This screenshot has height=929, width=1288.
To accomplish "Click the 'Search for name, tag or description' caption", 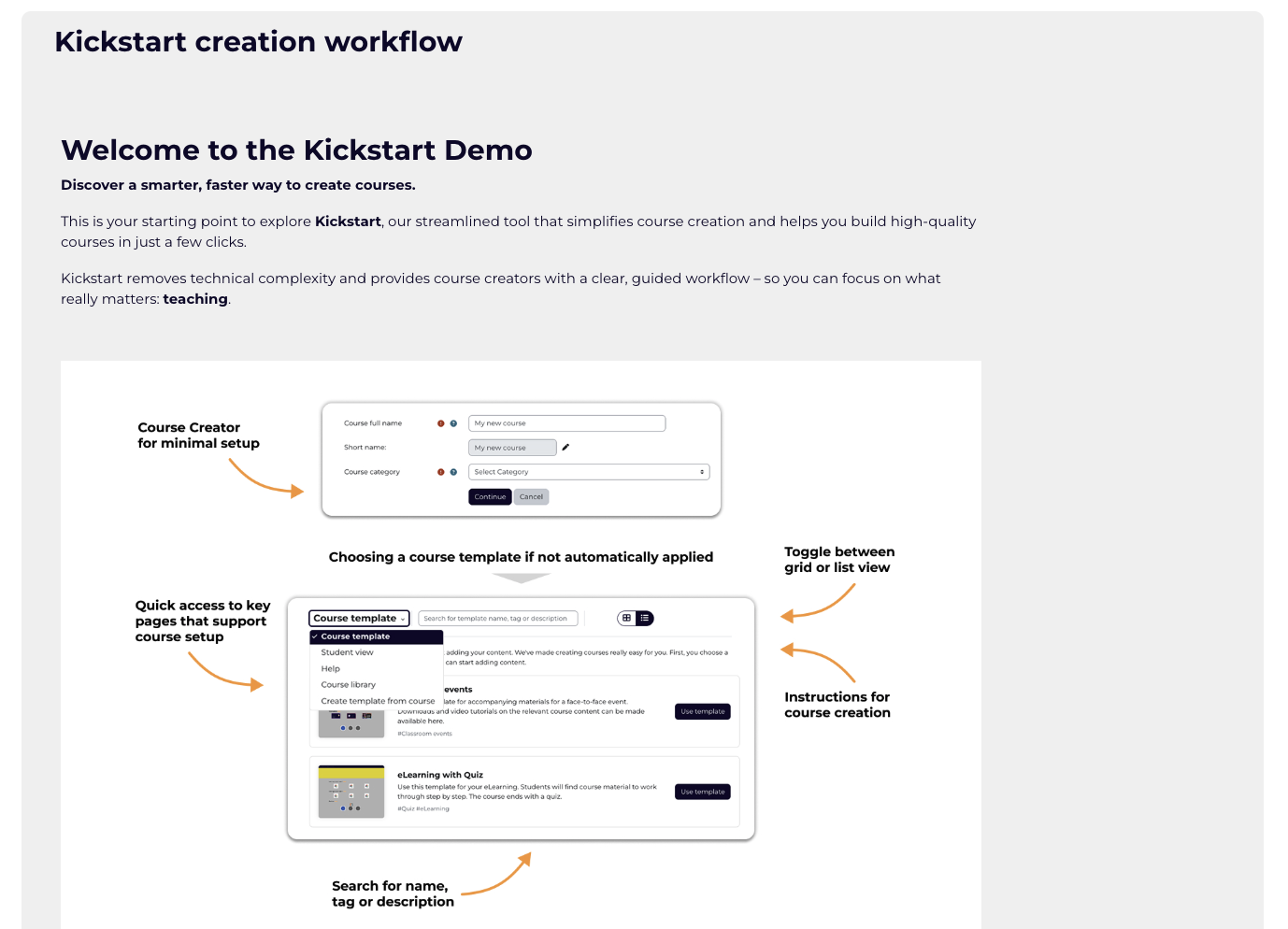I will (393, 893).
